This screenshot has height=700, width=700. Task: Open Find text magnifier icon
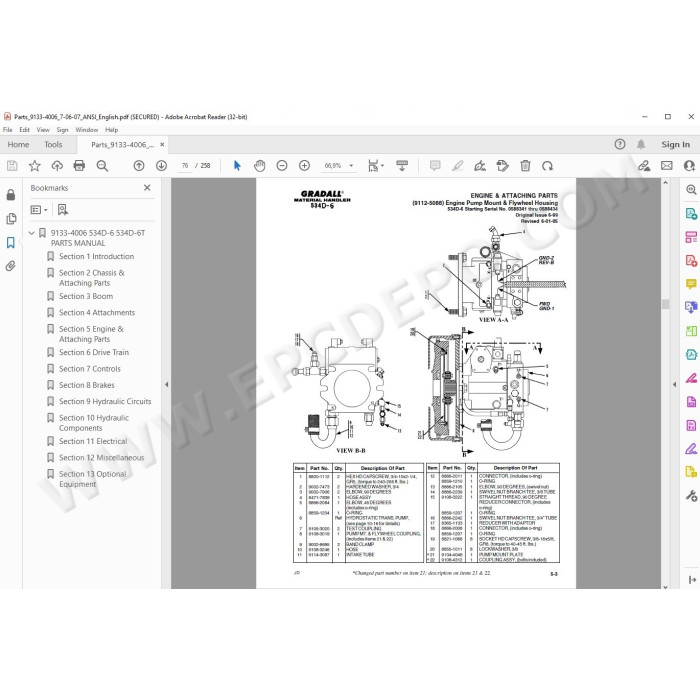click(102, 166)
